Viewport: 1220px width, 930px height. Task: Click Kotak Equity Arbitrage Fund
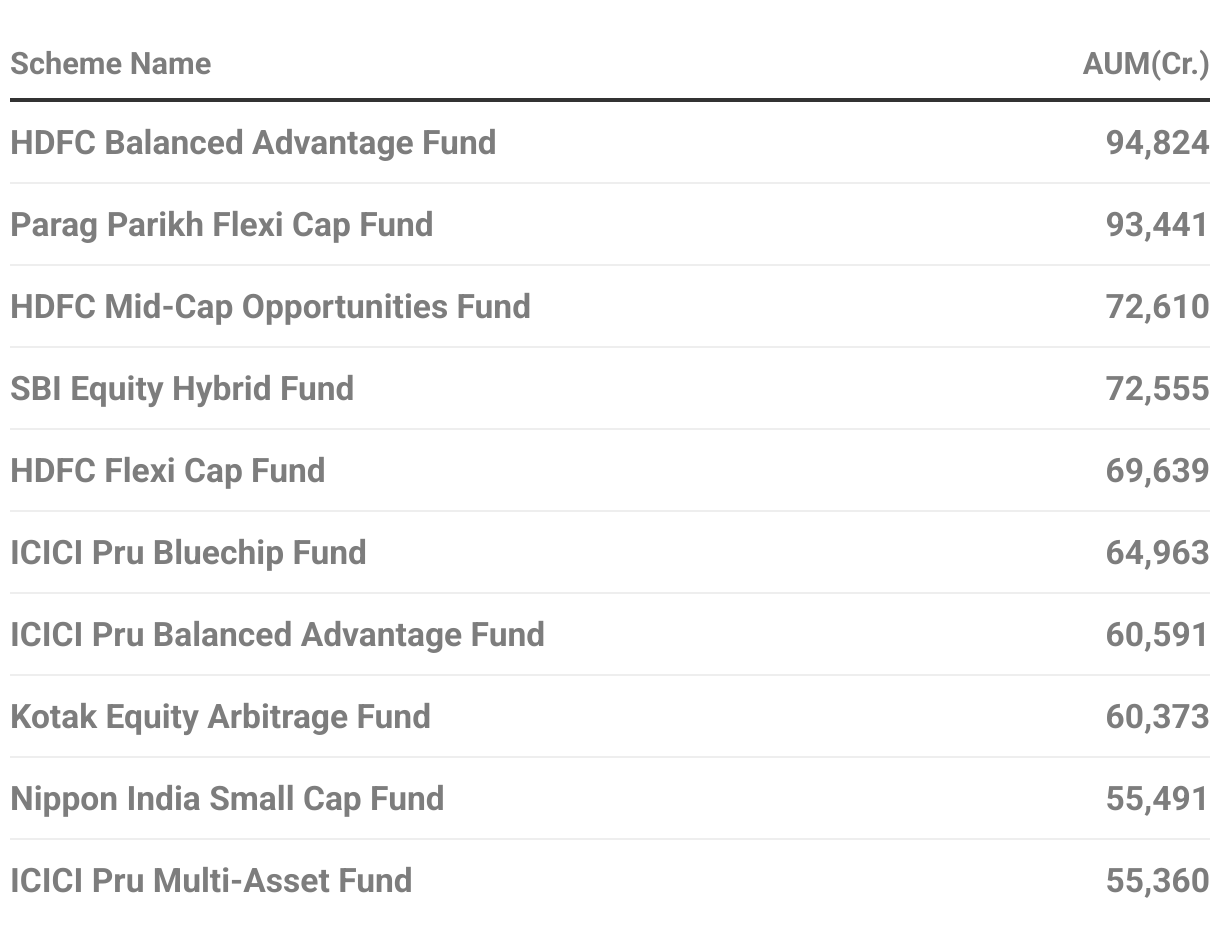[x=220, y=717]
